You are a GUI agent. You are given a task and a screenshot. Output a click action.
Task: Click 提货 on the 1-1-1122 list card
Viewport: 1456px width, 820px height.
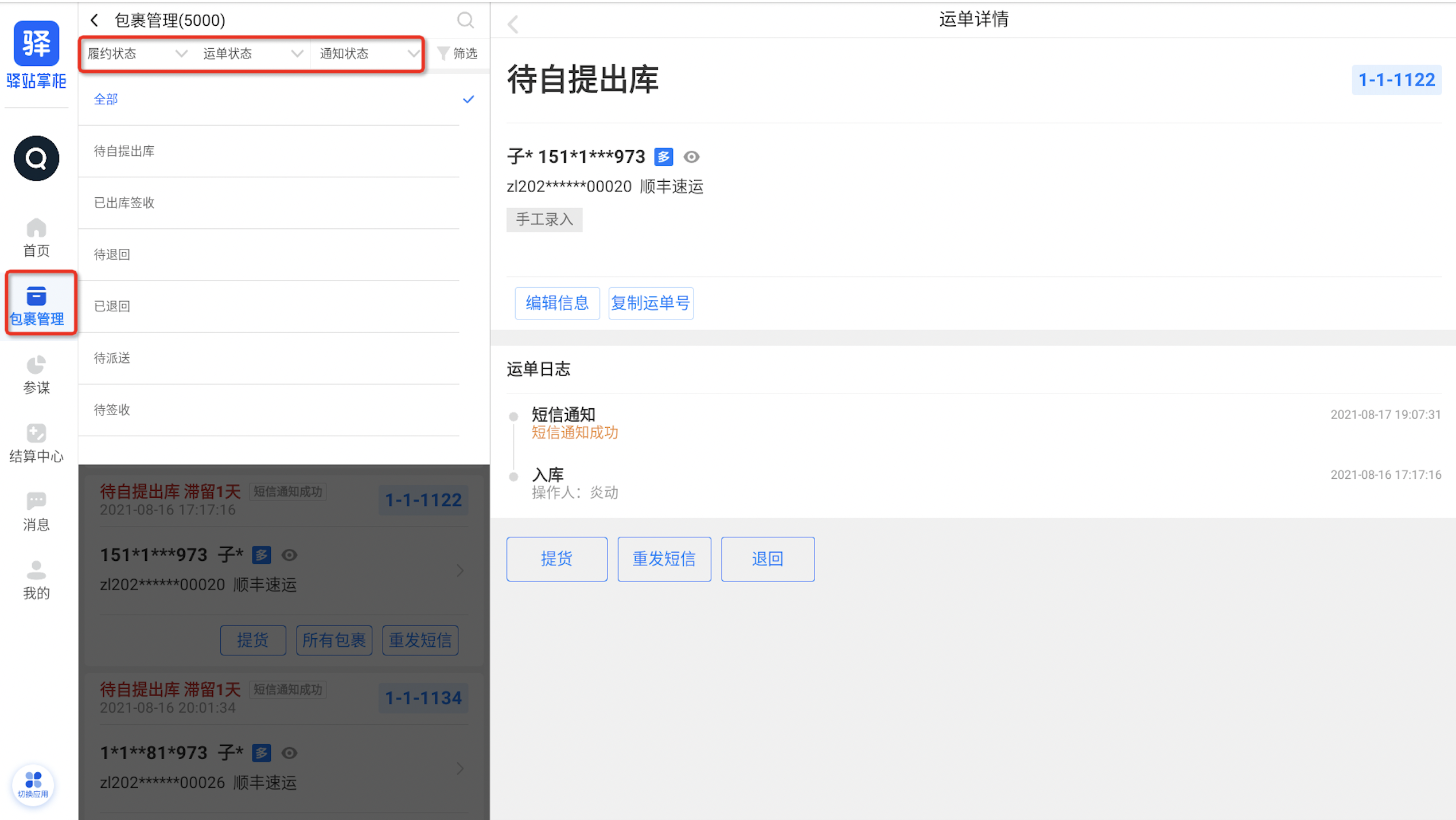(253, 640)
